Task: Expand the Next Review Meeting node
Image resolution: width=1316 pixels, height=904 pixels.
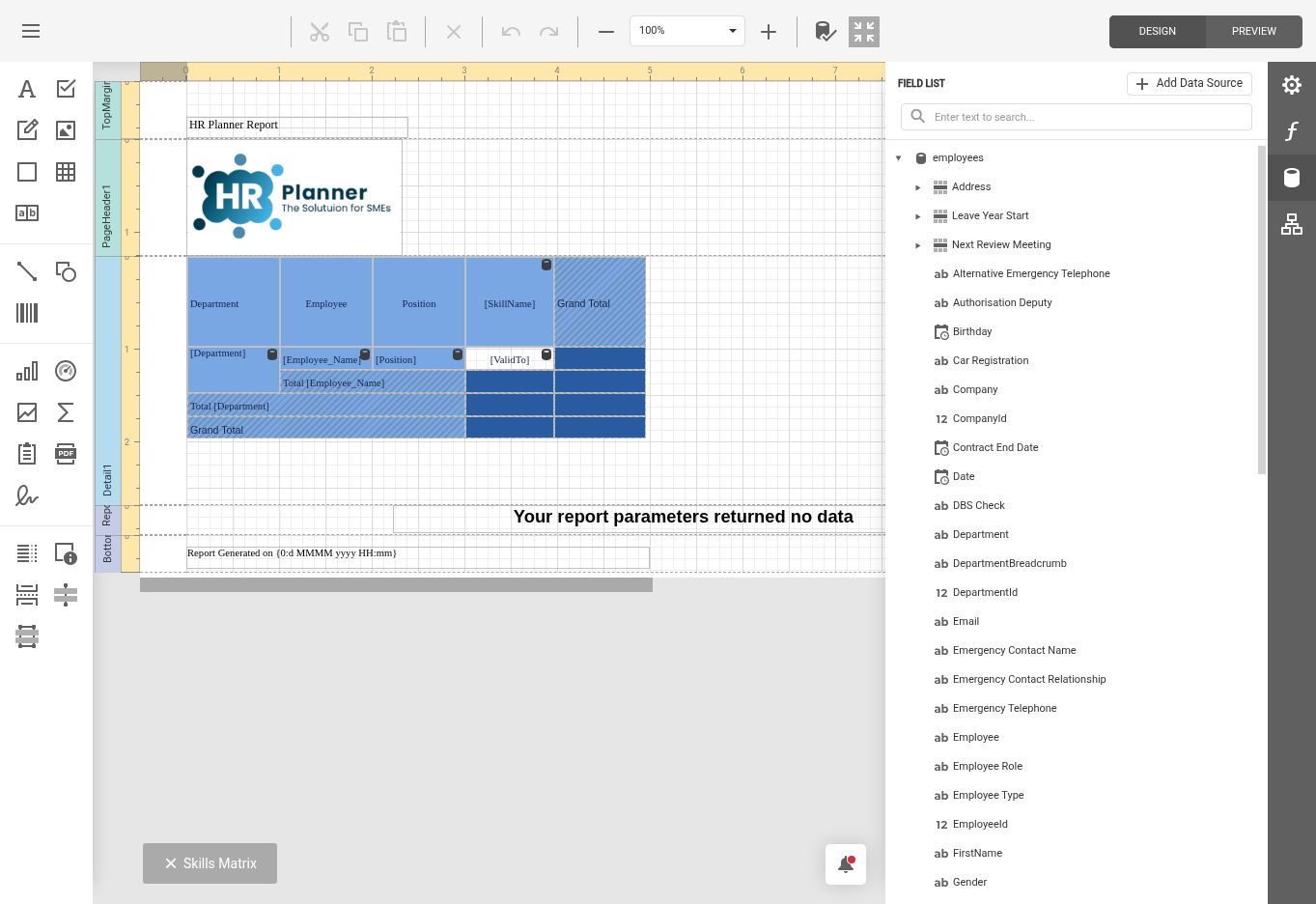Action: click(x=918, y=245)
